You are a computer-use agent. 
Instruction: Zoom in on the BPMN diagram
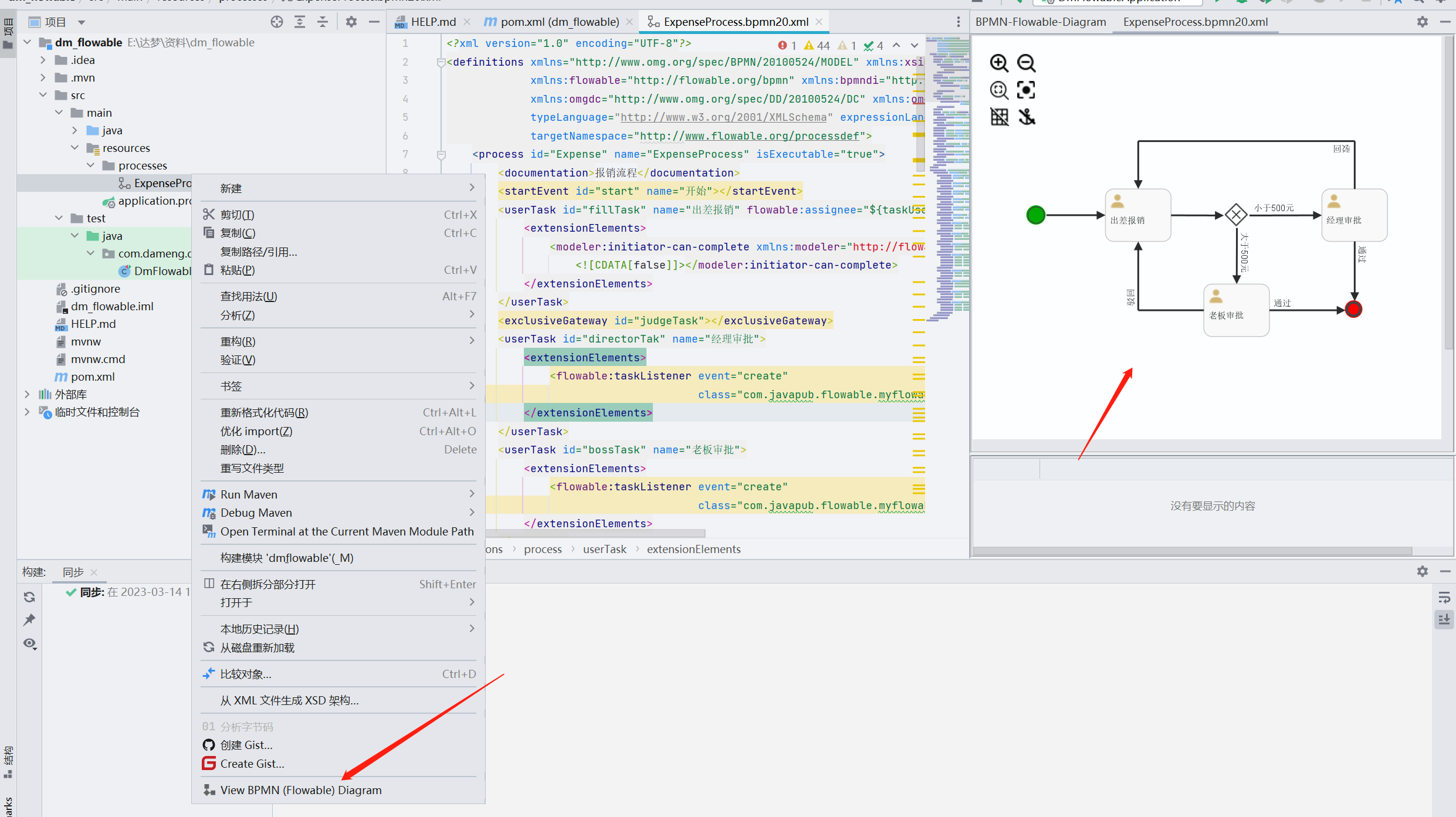(x=999, y=63)
